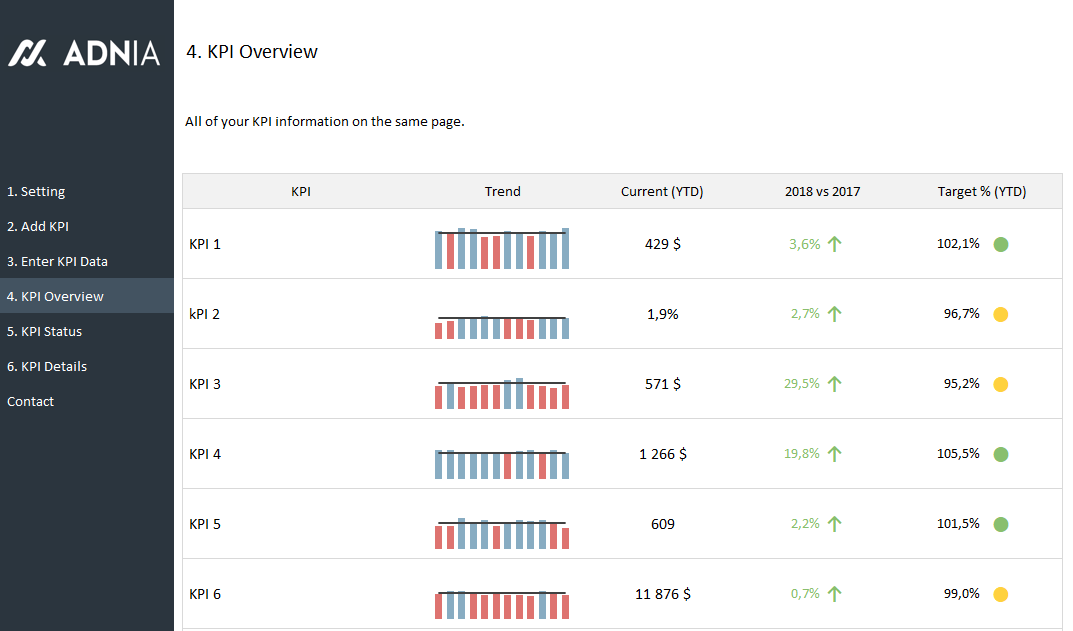Click the green status dot for KPI 1
Screen dimensions: 1073x631
[1001, 244]
